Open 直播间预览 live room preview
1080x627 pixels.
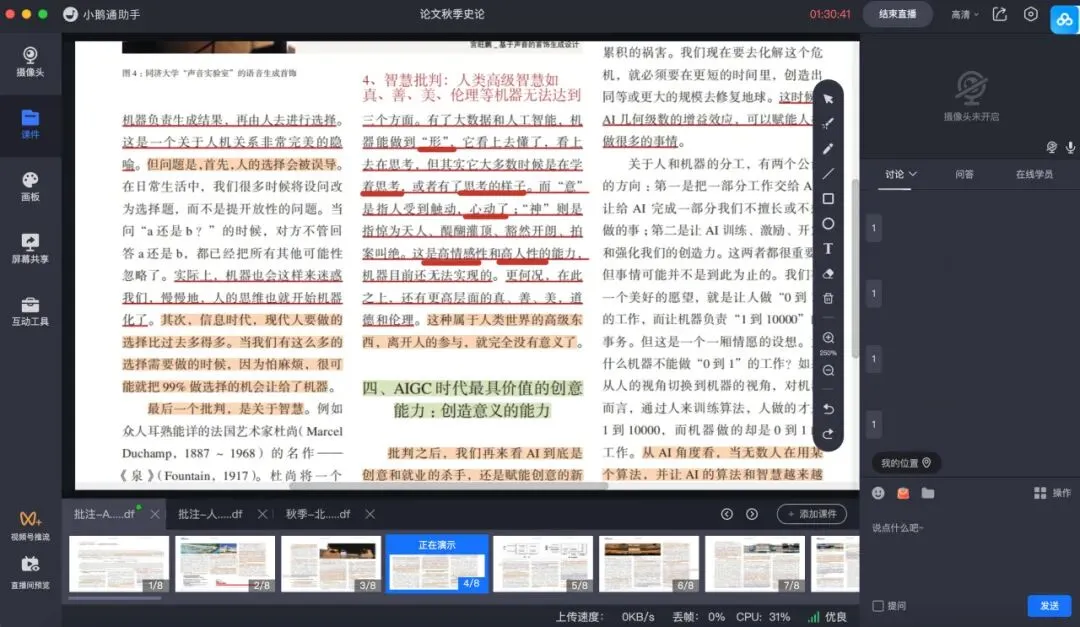(30, 573)
